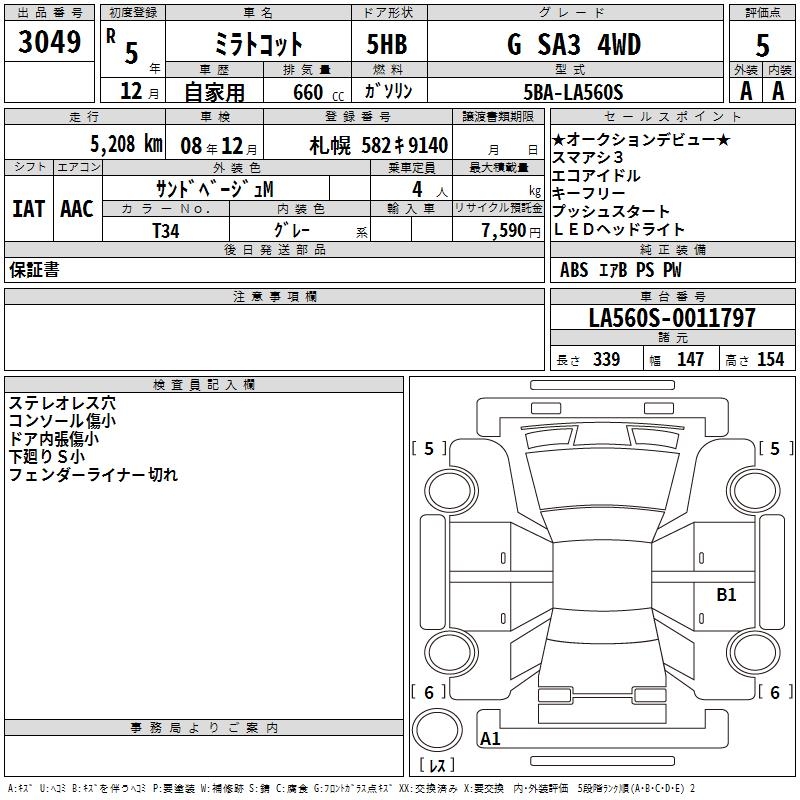Click equipment list ABS エアB PS PW
The width and height of the screenshot is (800, 800).
click(x=620, y=269)
